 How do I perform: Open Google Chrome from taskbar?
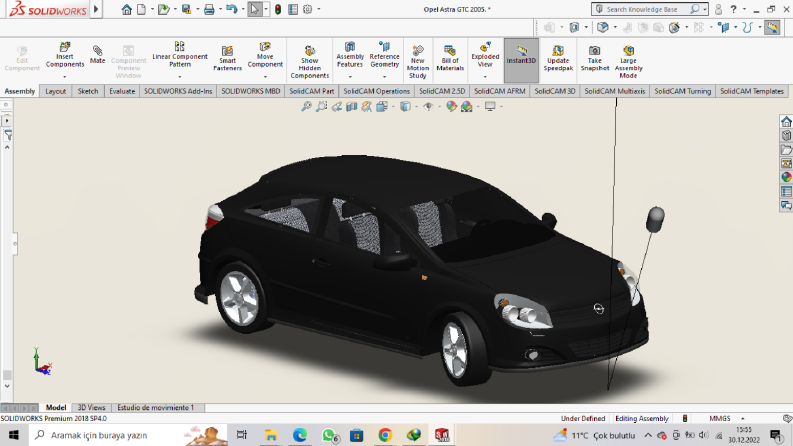(x=385, y=435)
